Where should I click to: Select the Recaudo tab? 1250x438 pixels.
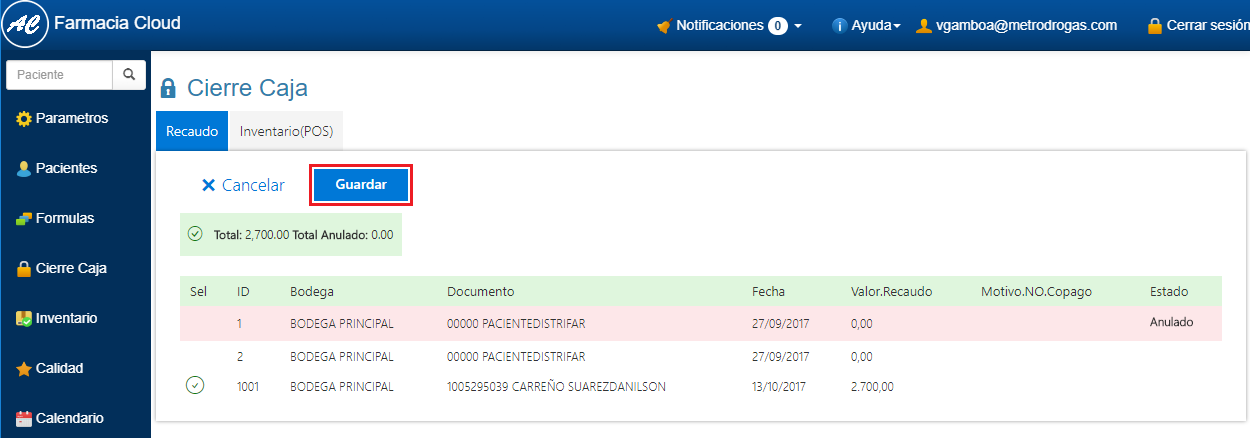tap(192, 131)
